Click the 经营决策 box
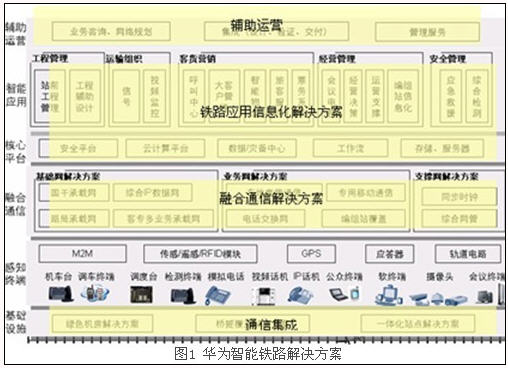The image size is (508, 368). 353,96
